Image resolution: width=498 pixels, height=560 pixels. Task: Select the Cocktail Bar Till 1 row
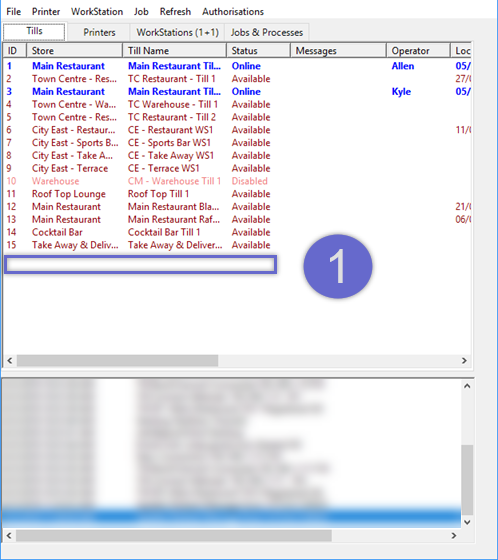click(237, 232)
